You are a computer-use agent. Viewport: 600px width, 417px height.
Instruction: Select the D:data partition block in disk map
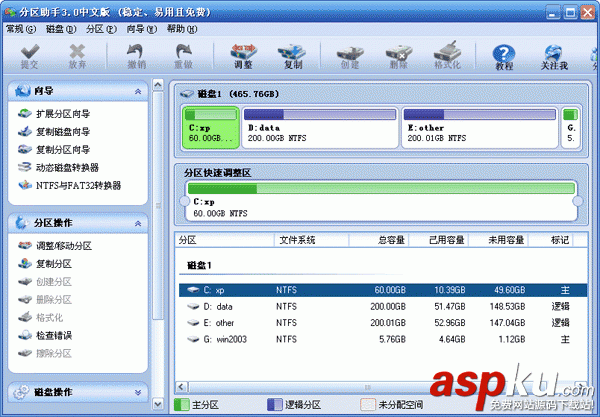tap(320, 127)
